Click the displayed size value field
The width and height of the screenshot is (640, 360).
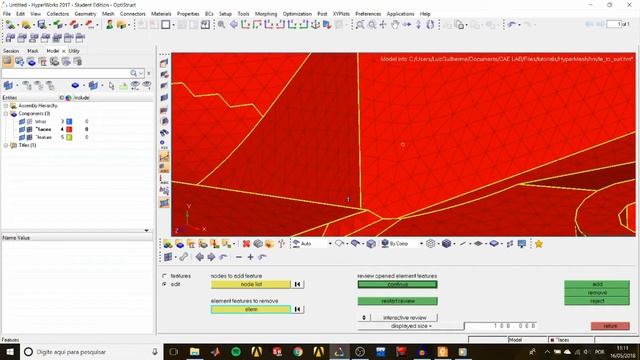(x=500, y=326)
